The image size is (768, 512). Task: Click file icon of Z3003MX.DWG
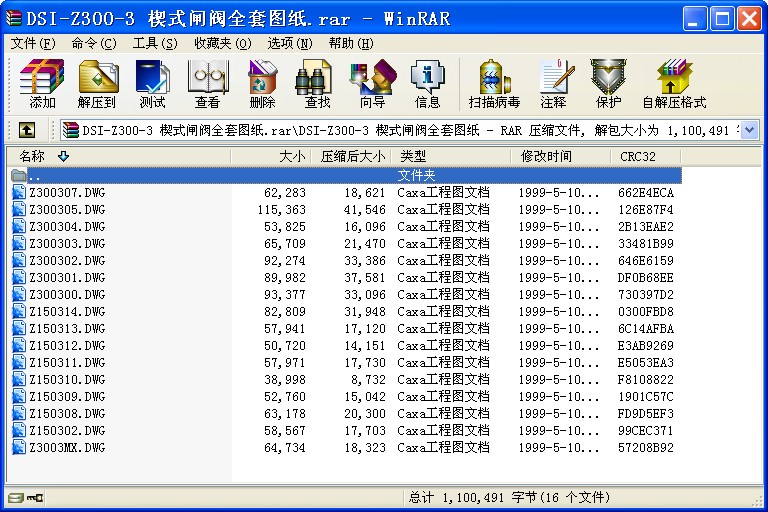(x=19, y=447)
